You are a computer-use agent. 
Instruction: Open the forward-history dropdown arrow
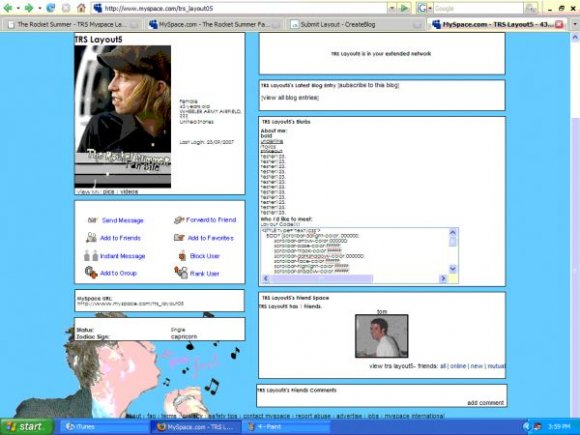coord(39,8)
